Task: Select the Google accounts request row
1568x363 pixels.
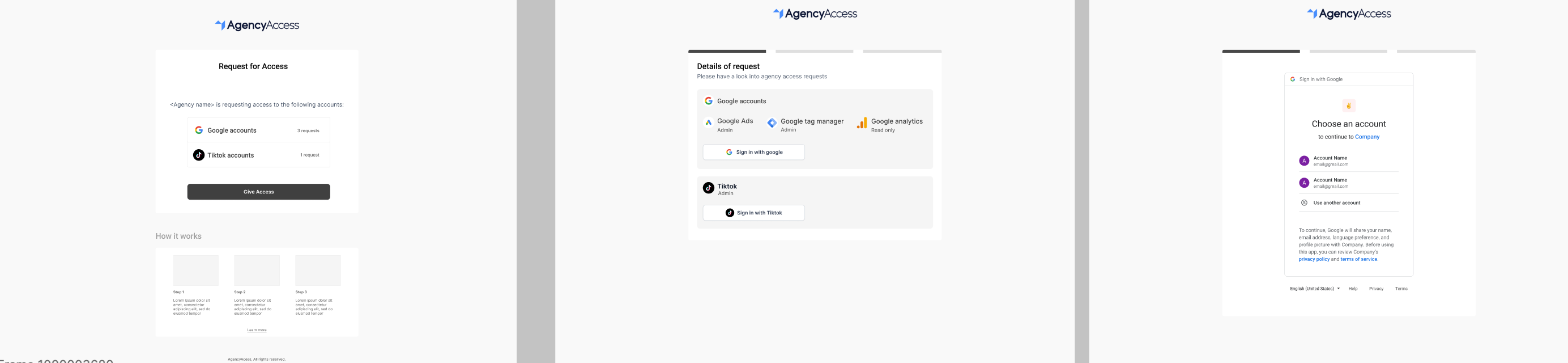Action: (259, 130)
